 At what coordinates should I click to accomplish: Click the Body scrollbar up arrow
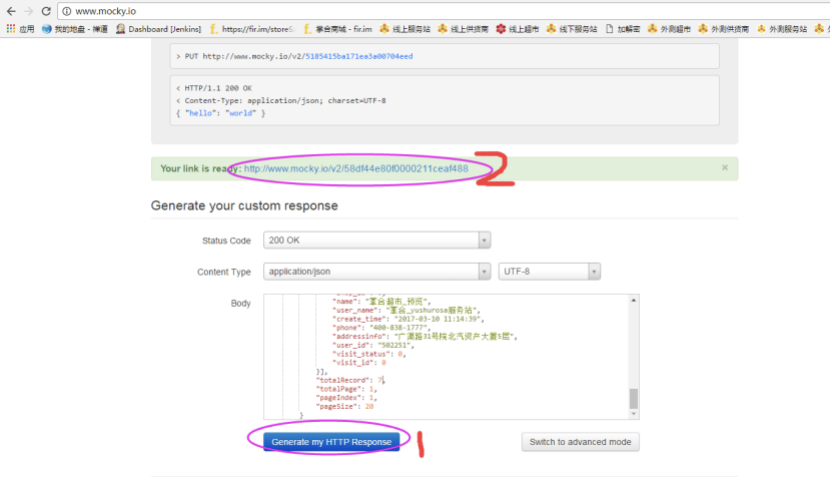pos(634,300)
